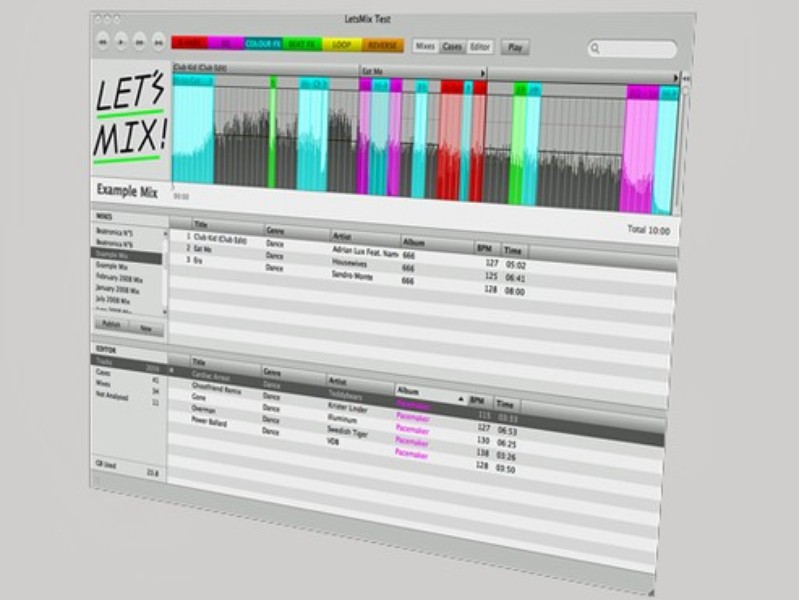The width and height of the screenshot is (799, 600).
Task: Select large magenta block near waveform end
Action: click(x=639, y=150)
